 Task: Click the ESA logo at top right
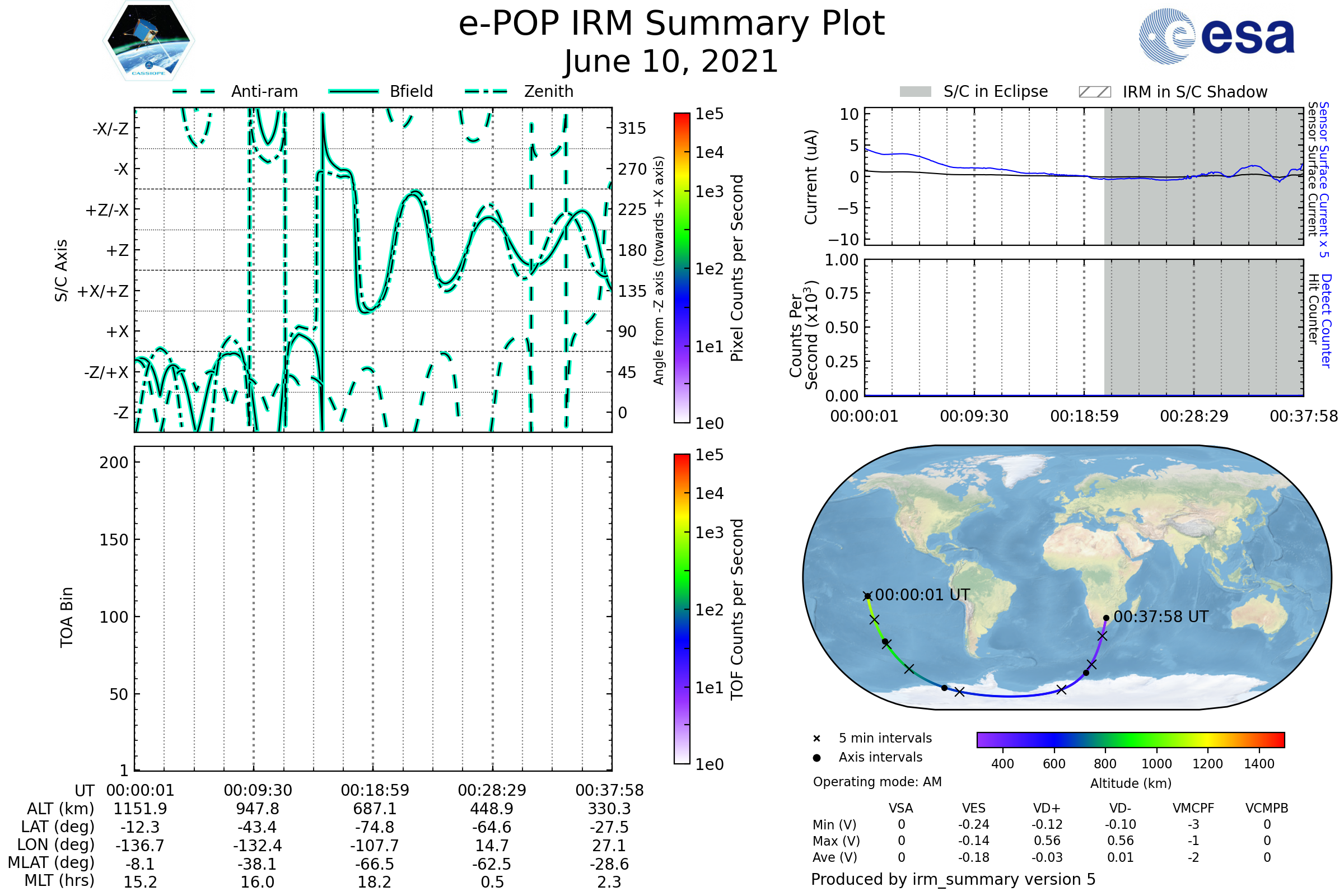click(1216, 36)
